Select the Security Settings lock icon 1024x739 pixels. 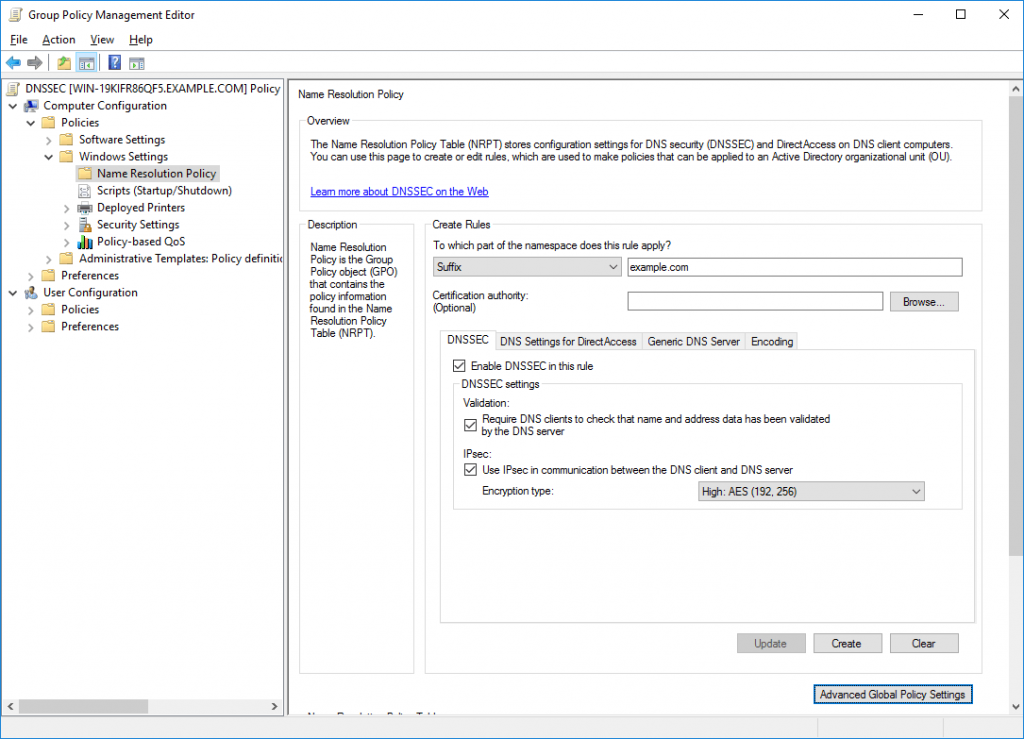pyautogui.click(x=86, y=225)
